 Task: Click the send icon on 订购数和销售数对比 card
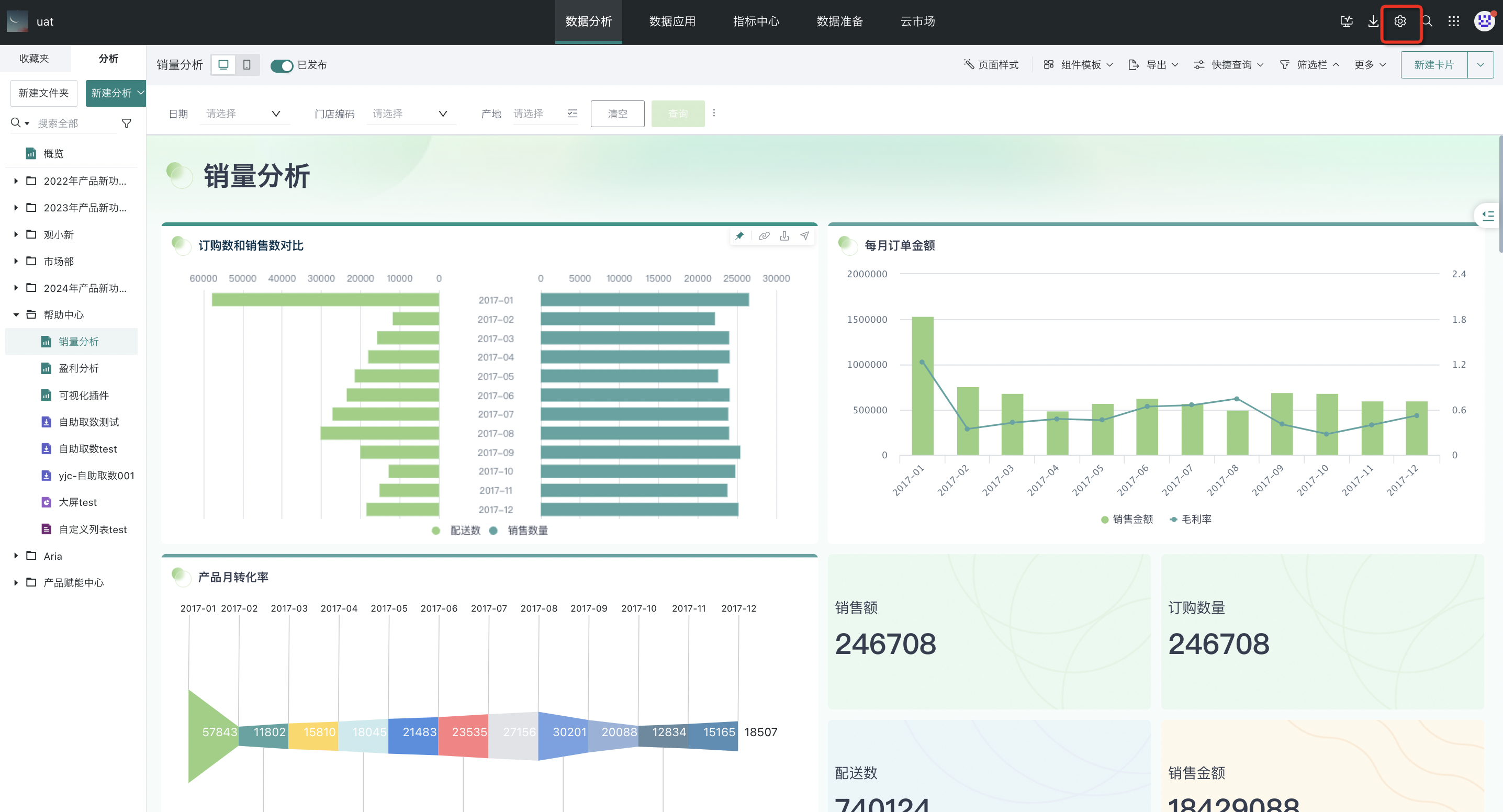(804, 236)
